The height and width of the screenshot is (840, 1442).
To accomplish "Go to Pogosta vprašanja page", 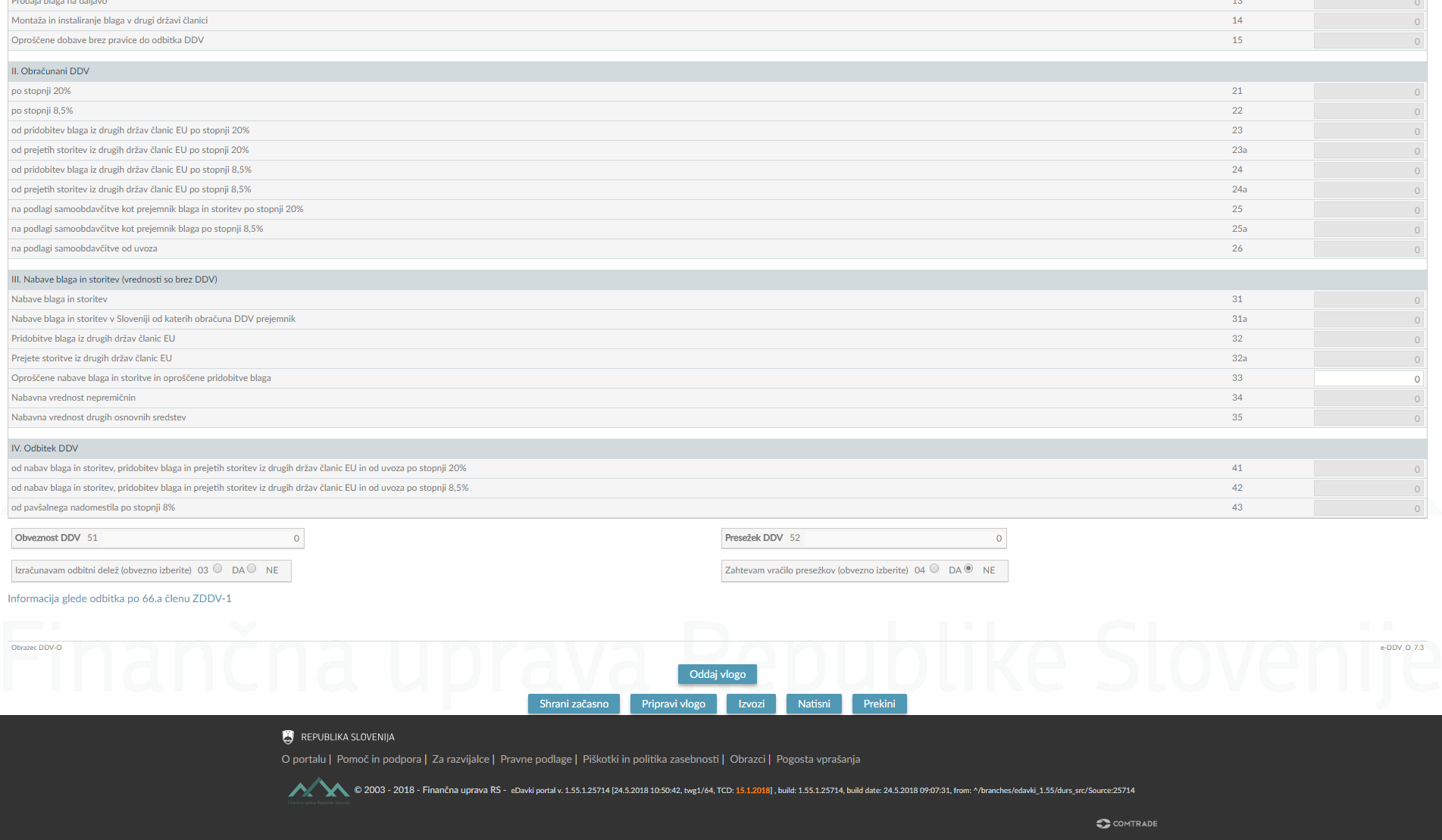I will click(818, 759).
